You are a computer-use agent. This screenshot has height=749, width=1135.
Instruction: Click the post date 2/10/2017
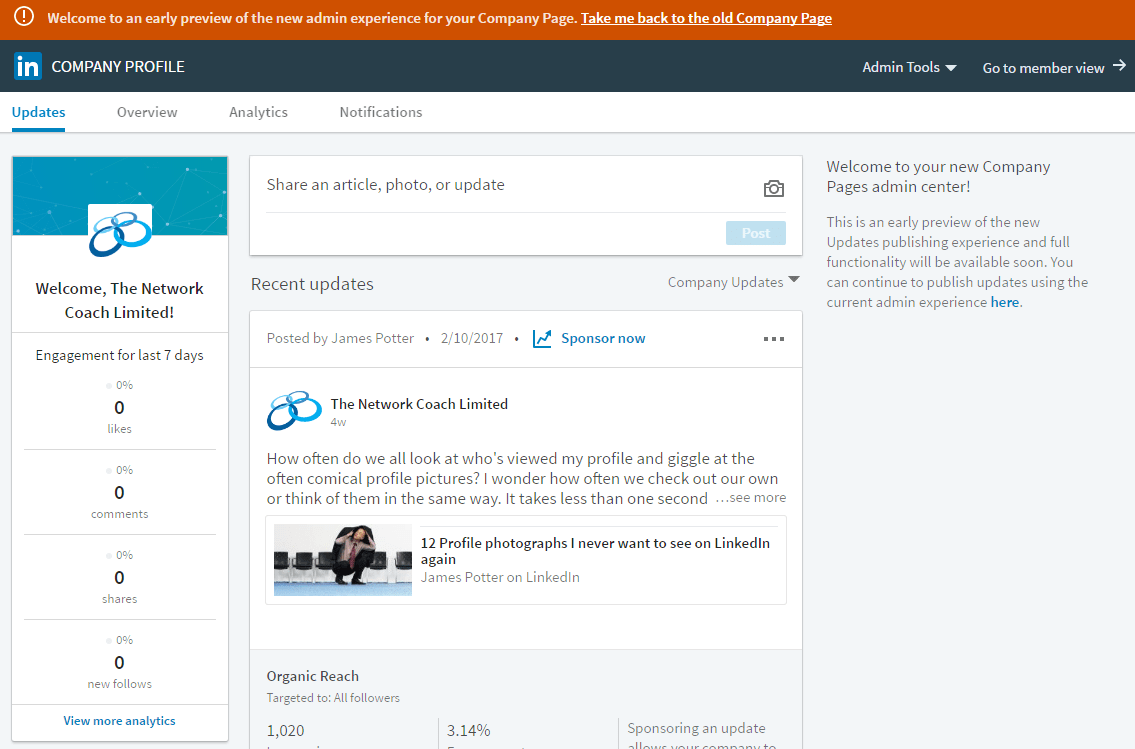coord(472,338)
